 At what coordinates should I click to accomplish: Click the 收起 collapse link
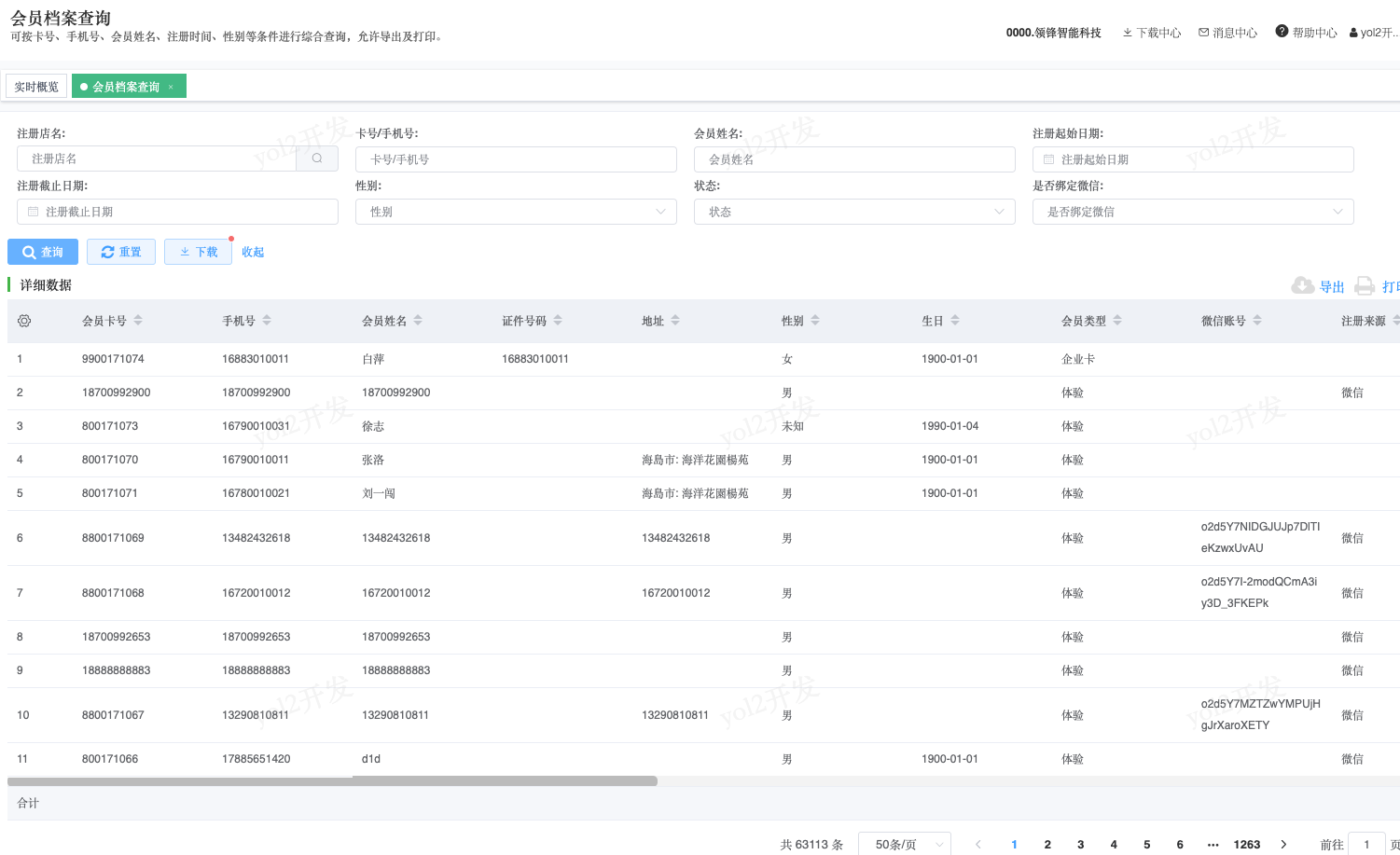click(253, 252)
